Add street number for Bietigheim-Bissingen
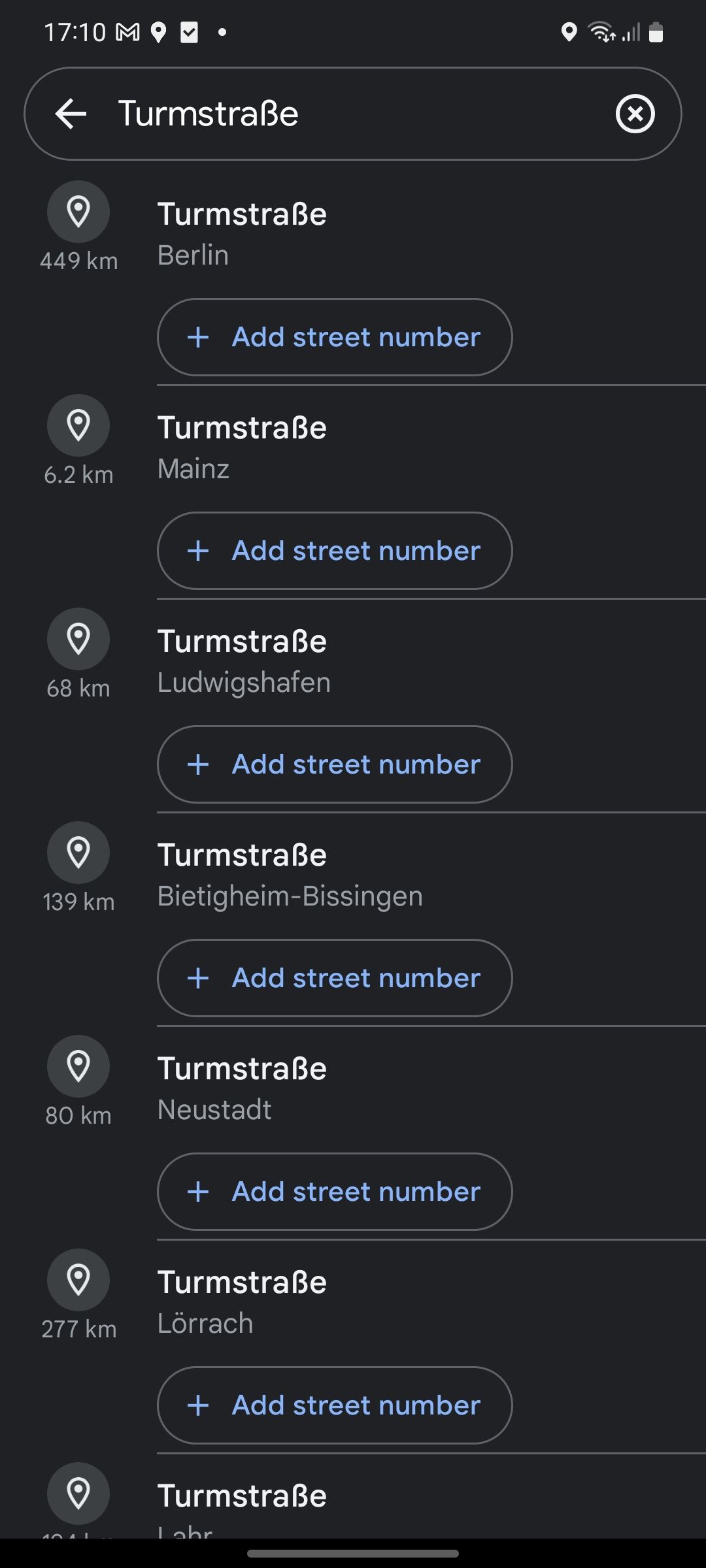 click(335, 978)
